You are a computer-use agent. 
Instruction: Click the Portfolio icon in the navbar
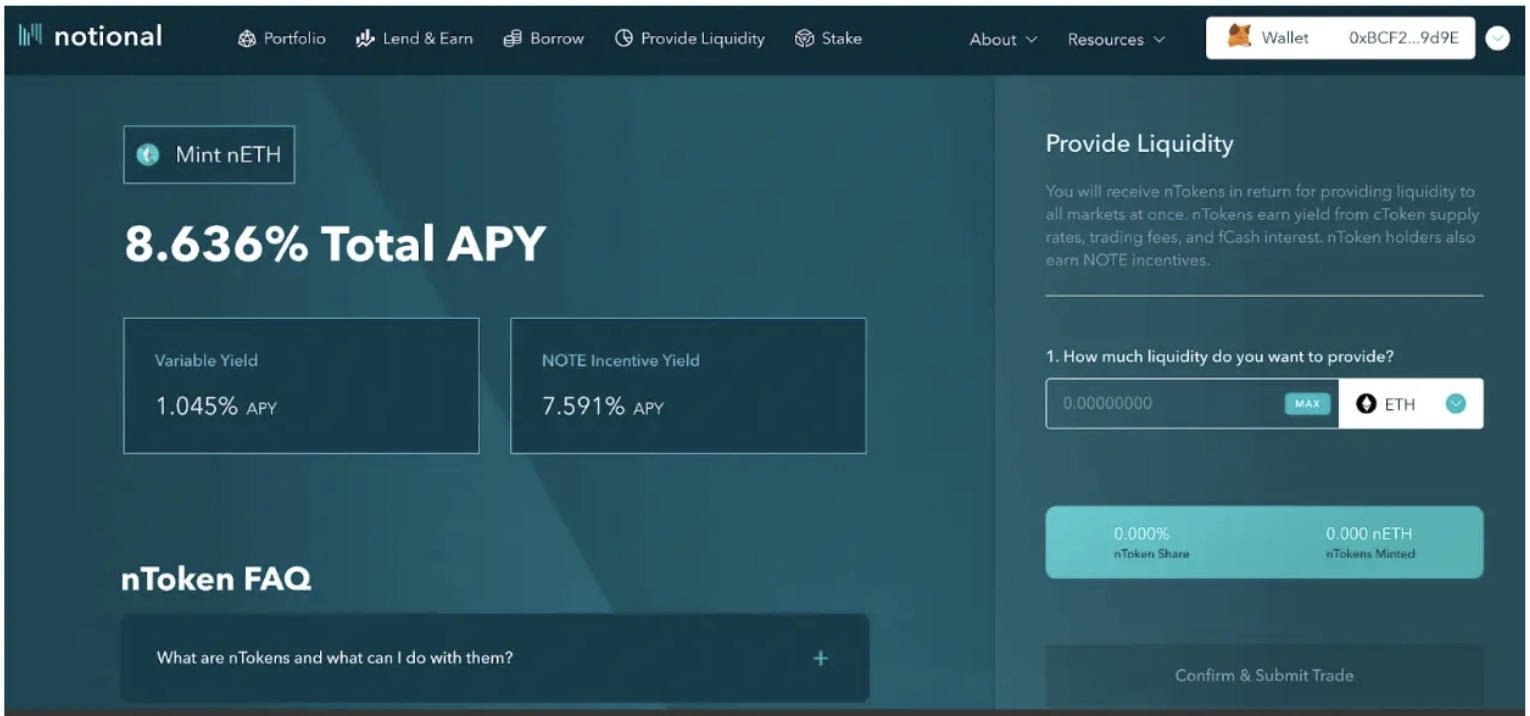pyautogui.click(x=248, y=38)
